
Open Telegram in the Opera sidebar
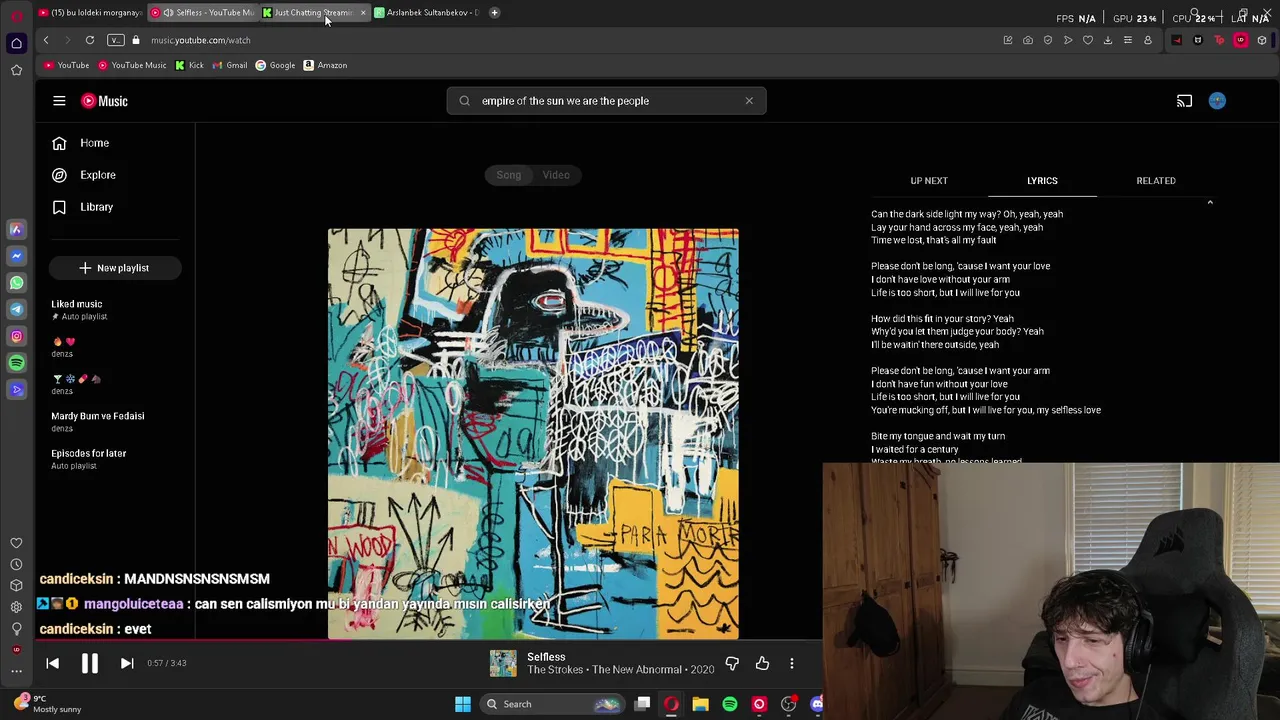click(16, 310)
